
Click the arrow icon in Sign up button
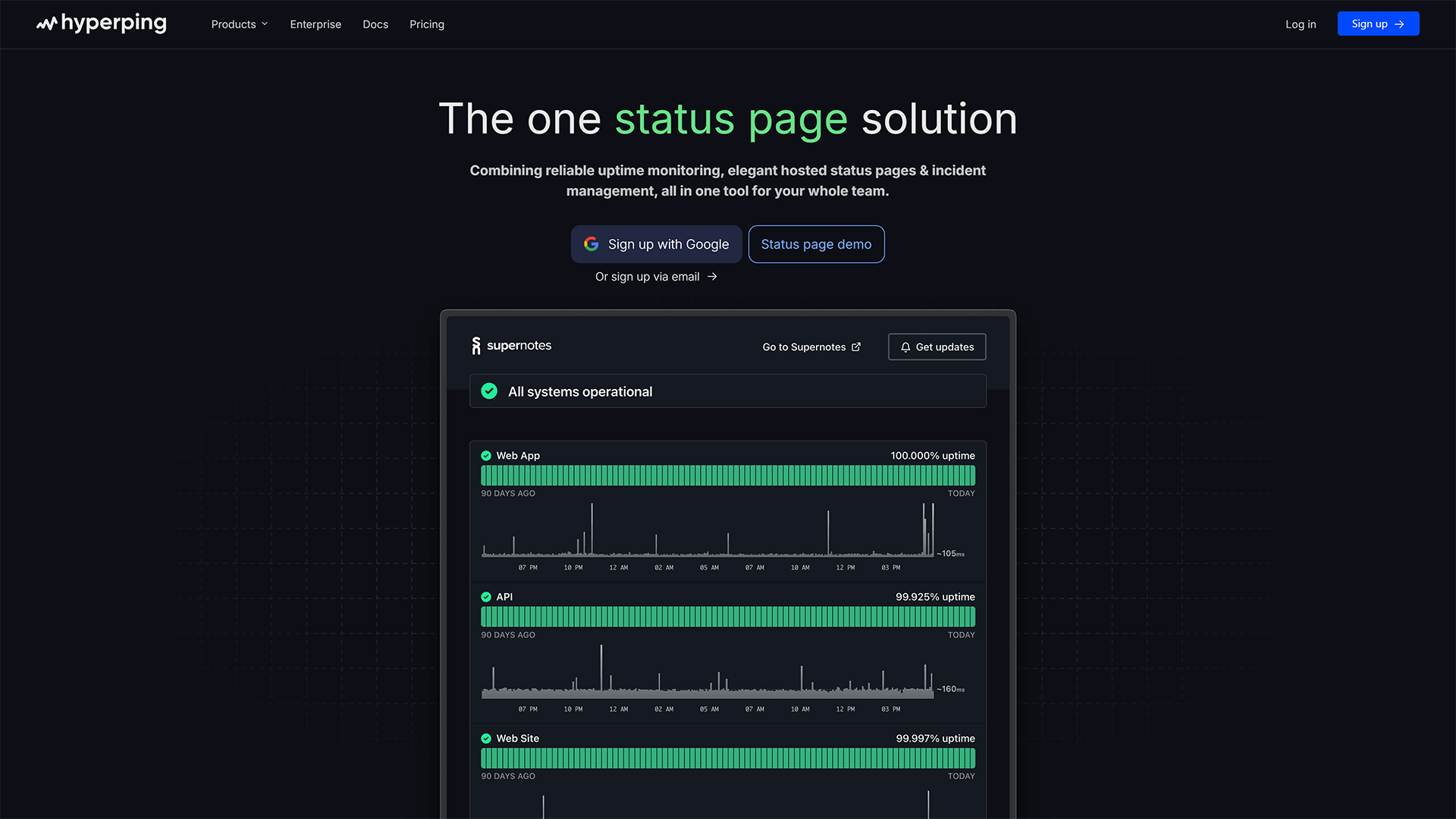click(x=1399, y=24)
